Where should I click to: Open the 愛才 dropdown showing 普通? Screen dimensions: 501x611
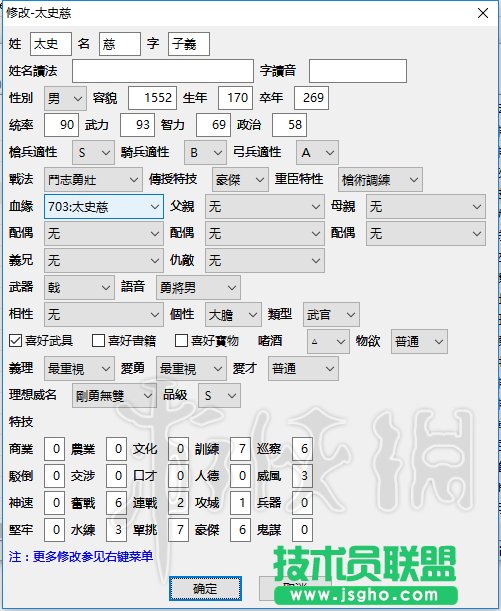click(303, 369)
